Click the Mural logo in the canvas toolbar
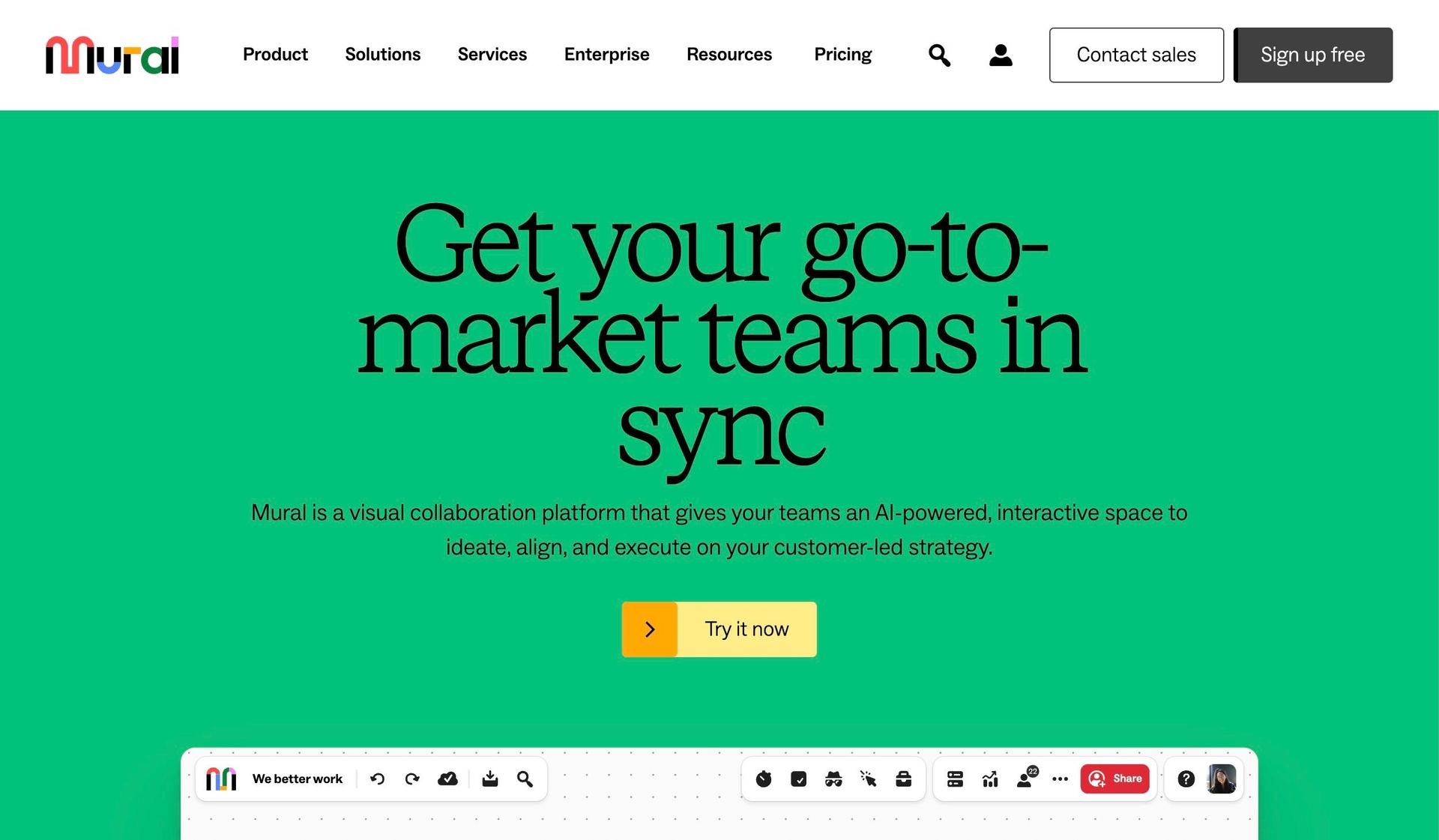Viewport: 1439px width, 840px height. 221,779
